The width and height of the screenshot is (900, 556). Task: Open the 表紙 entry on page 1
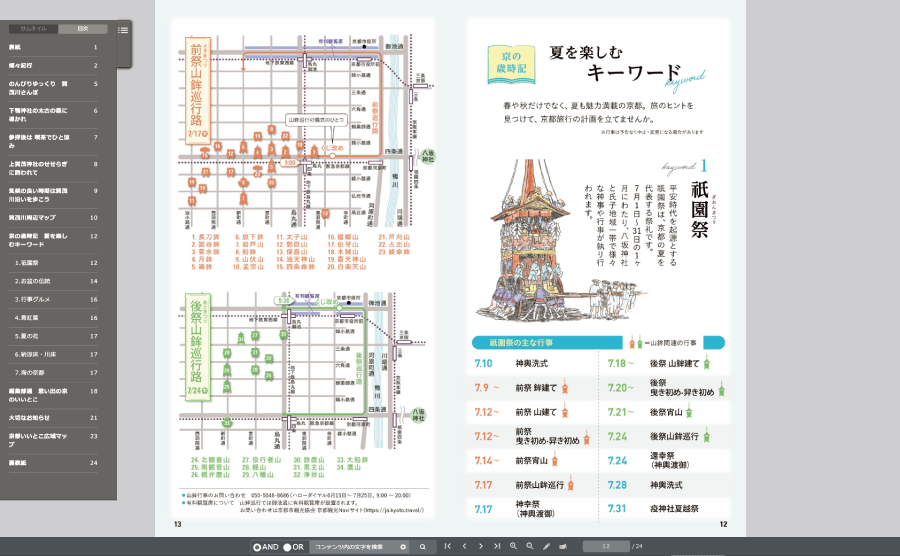53,47
